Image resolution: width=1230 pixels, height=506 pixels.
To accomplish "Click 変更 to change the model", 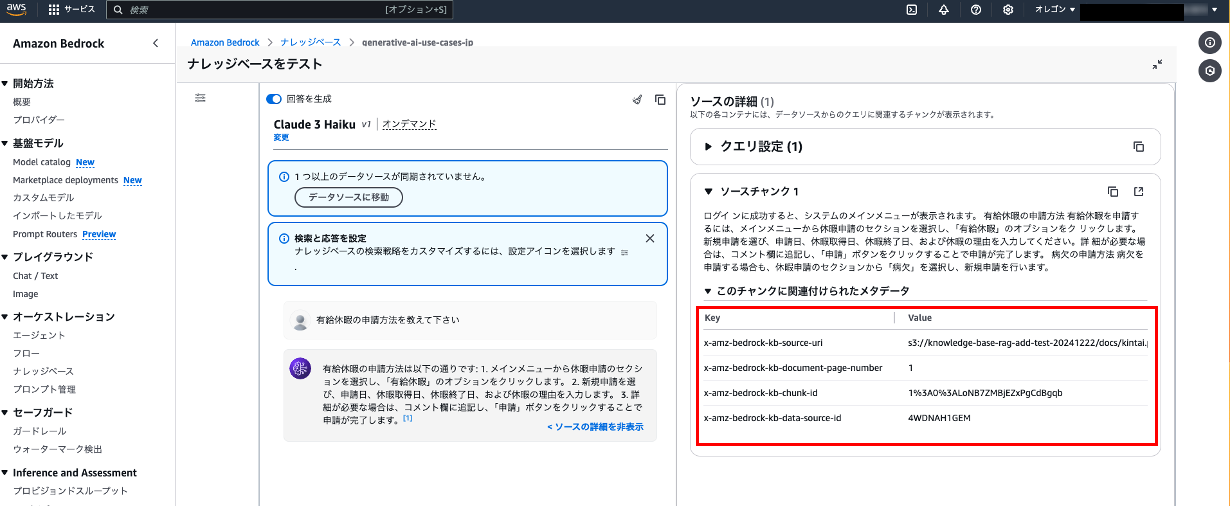I will [281, 136].
